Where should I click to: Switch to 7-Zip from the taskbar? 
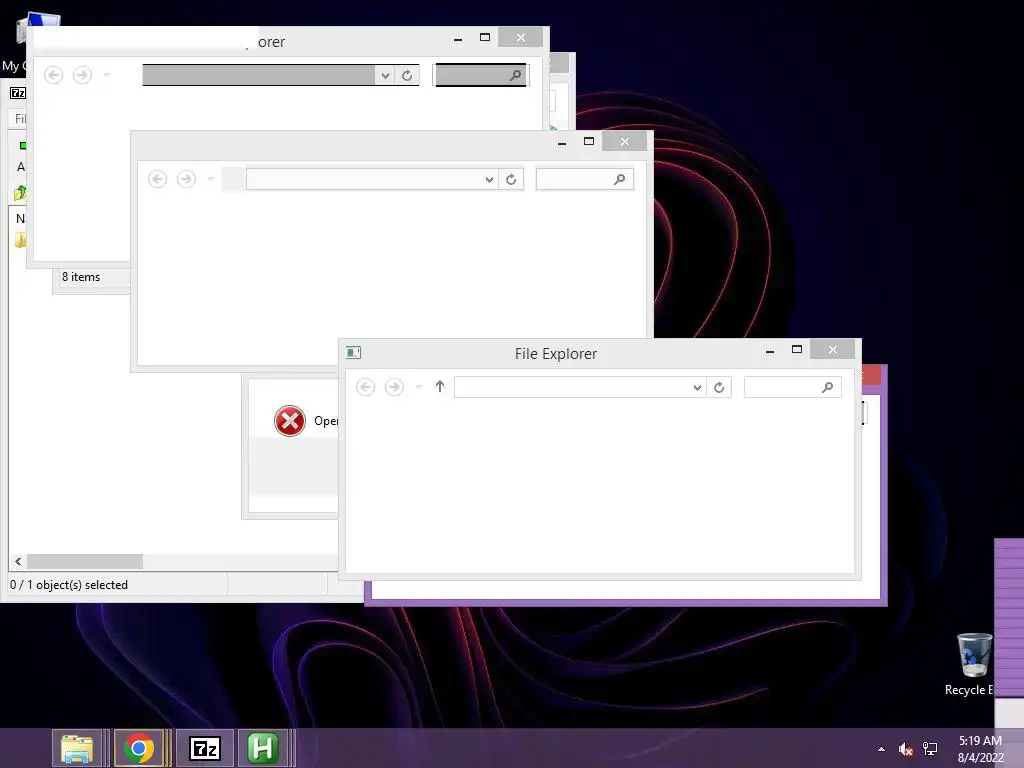(x=205, y=748)
